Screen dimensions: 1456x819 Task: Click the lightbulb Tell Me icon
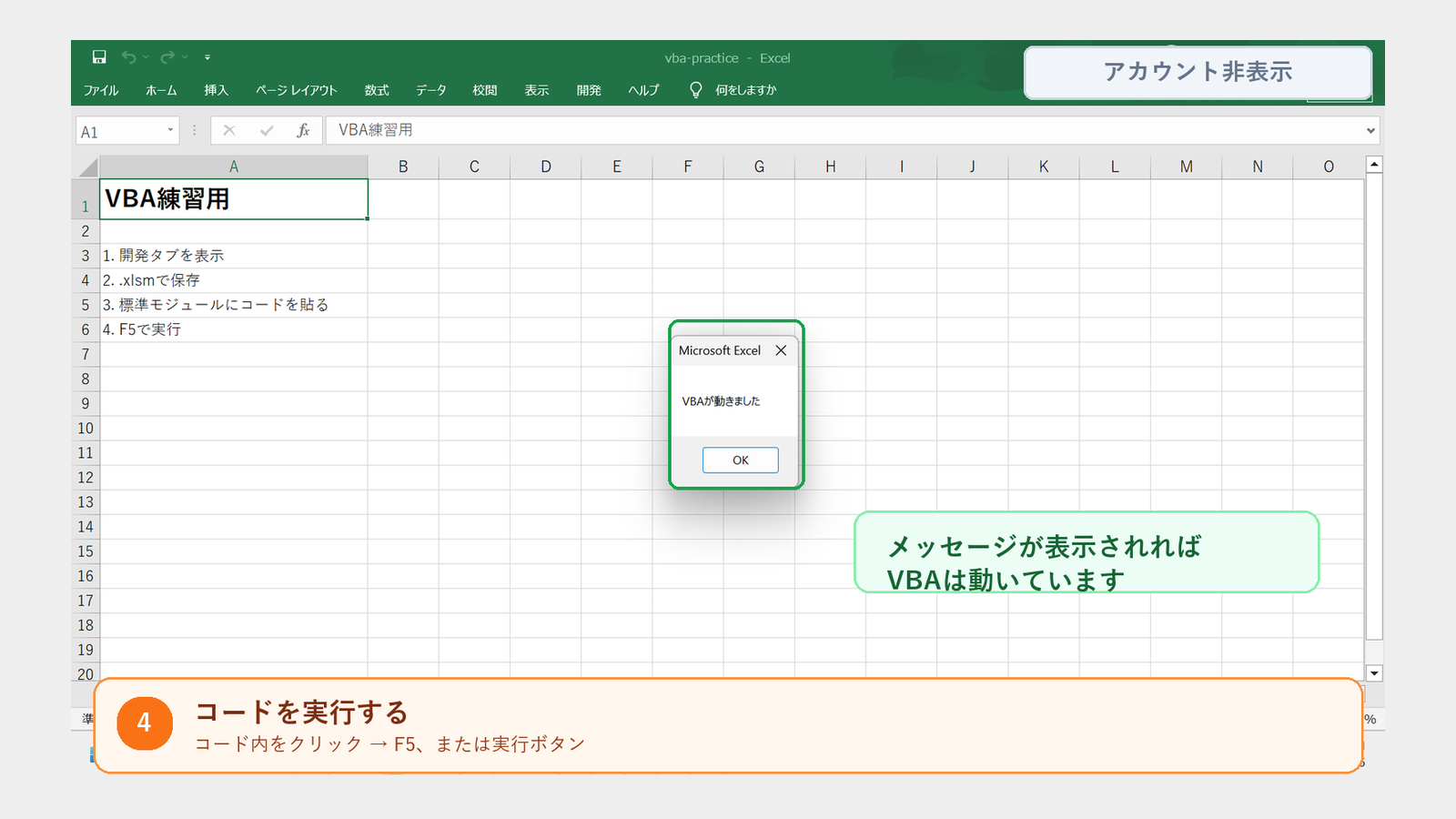[x=696, y=90]
